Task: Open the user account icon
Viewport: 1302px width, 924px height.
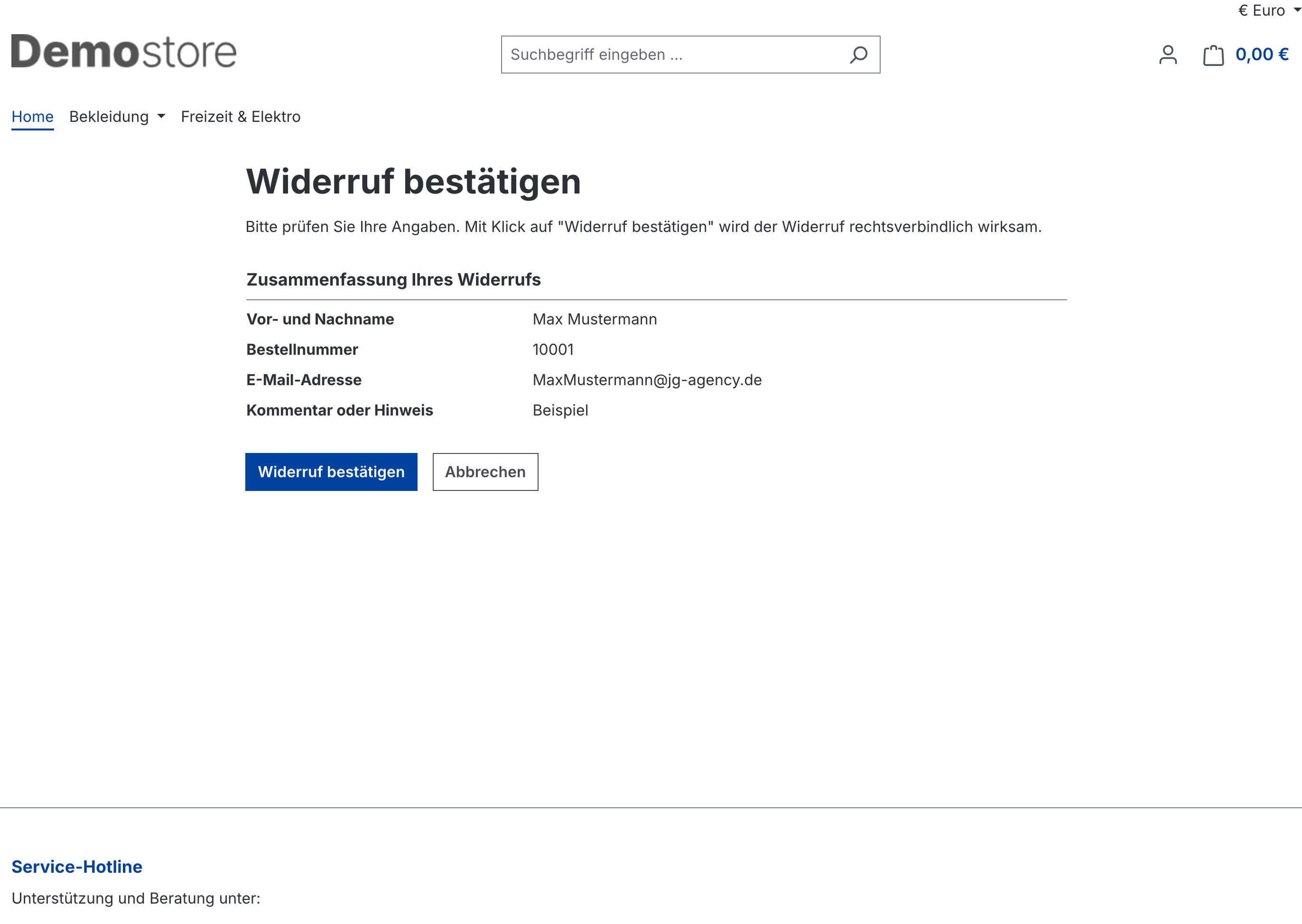Action: pos(1168,55)
